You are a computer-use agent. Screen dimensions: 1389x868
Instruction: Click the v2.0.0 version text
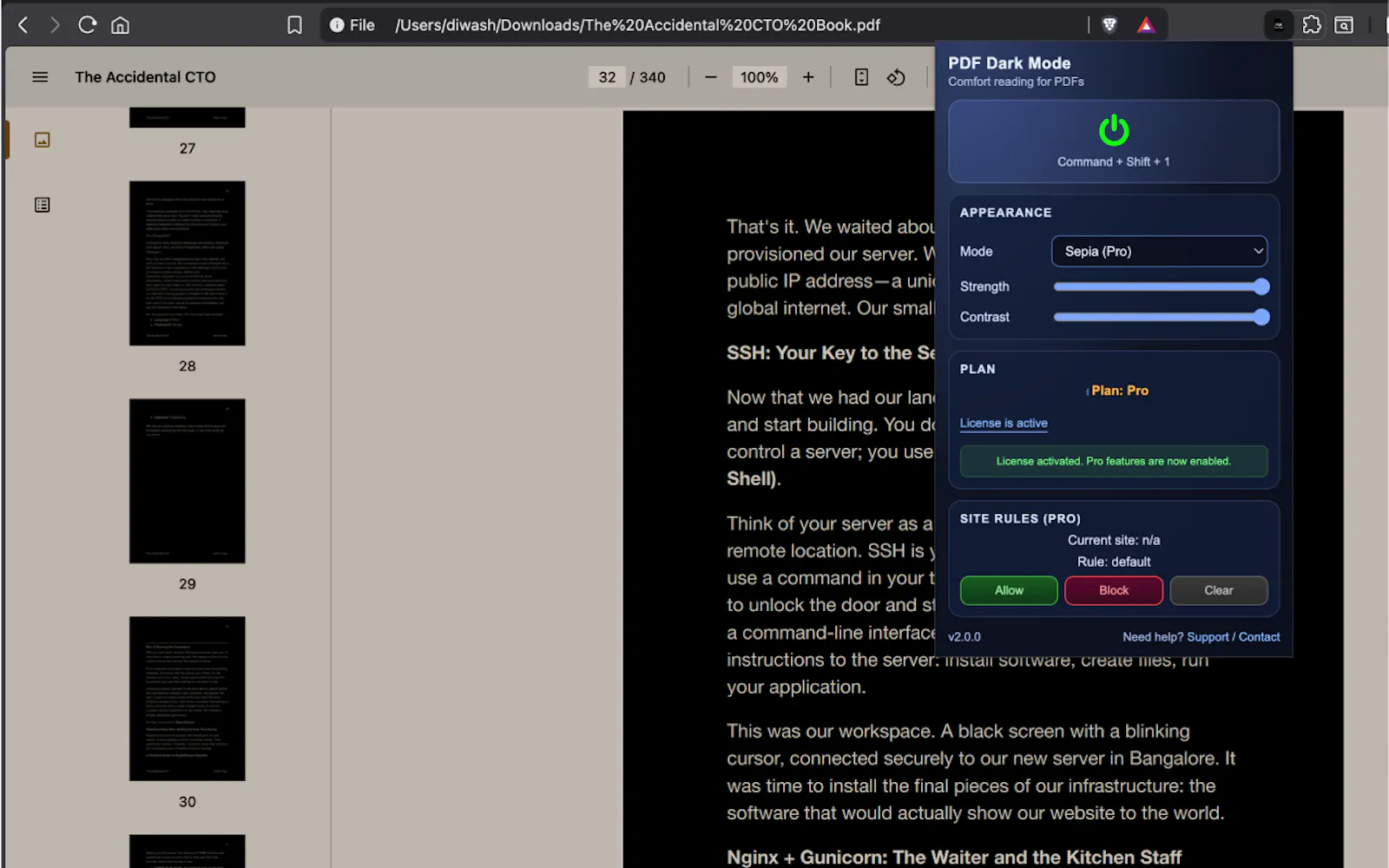[x=964, y=637]
